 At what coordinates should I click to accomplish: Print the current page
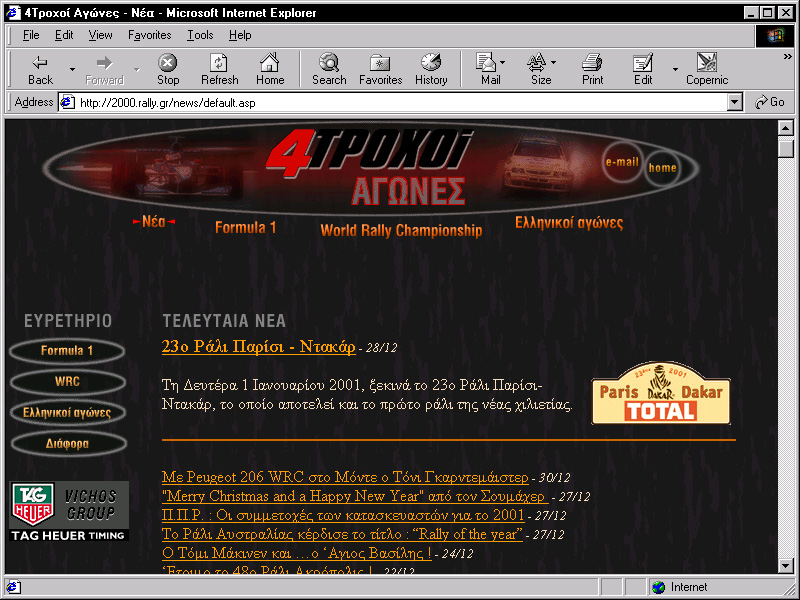coord(592,69)
